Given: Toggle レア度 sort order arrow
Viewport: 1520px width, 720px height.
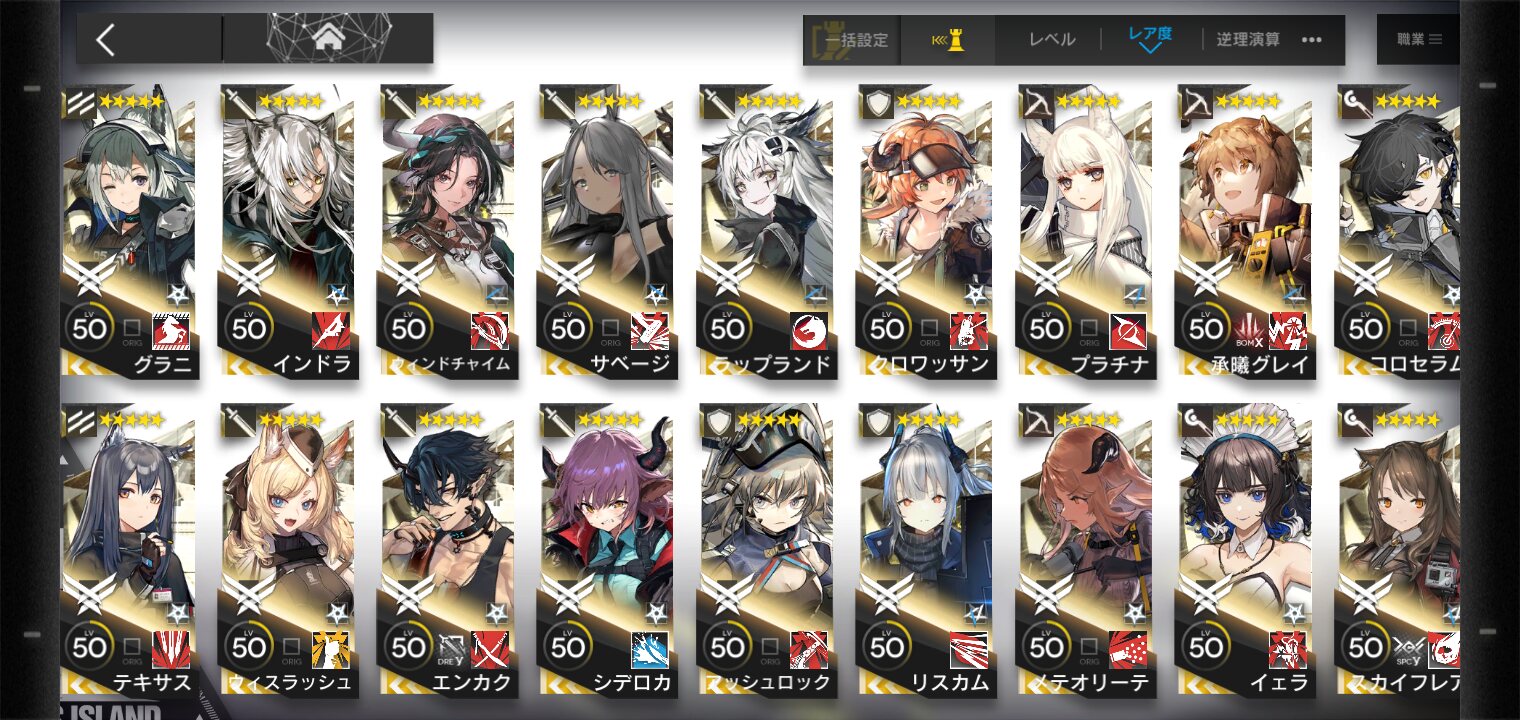Looking at the screenshot, I should coord(1150,48).
